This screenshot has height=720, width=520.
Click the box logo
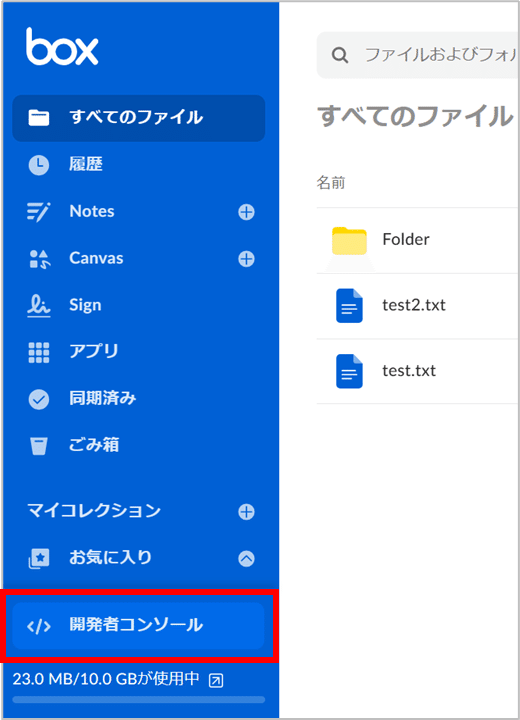(x=62, y=46)
